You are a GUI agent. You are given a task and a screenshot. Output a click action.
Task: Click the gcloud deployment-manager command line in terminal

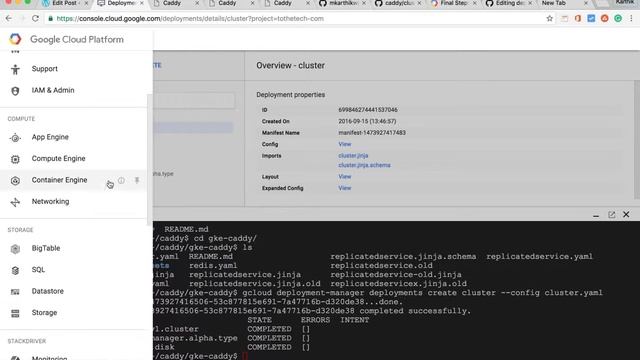pos(422,293)
